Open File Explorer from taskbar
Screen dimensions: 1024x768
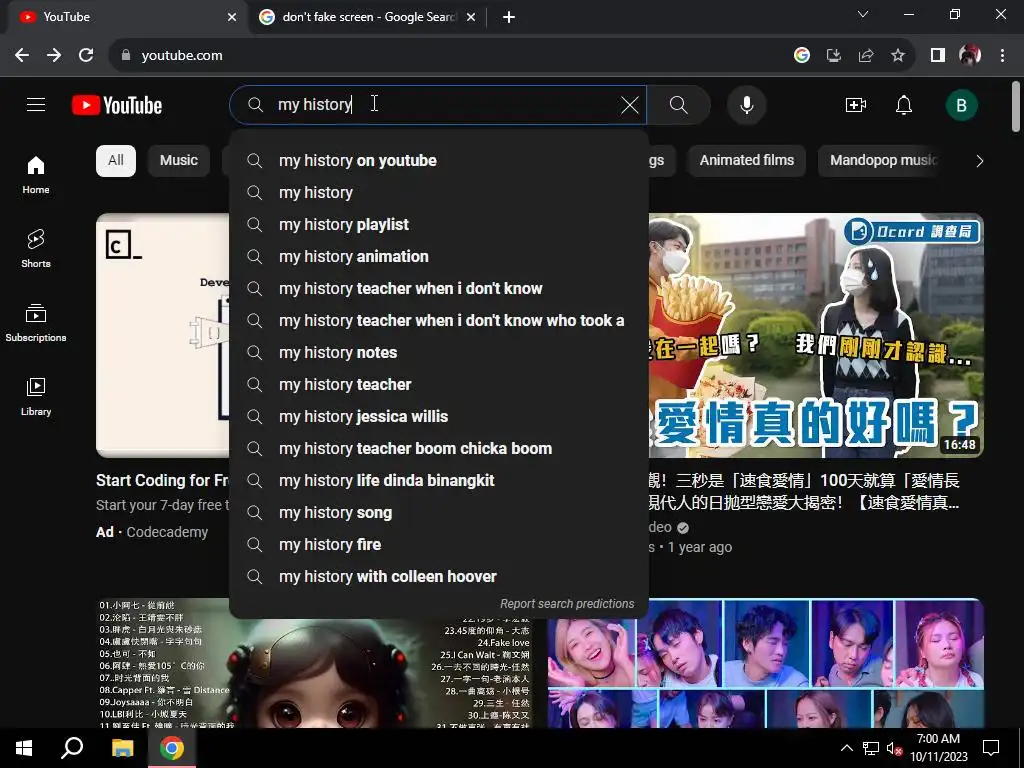(x=122, y=748)
